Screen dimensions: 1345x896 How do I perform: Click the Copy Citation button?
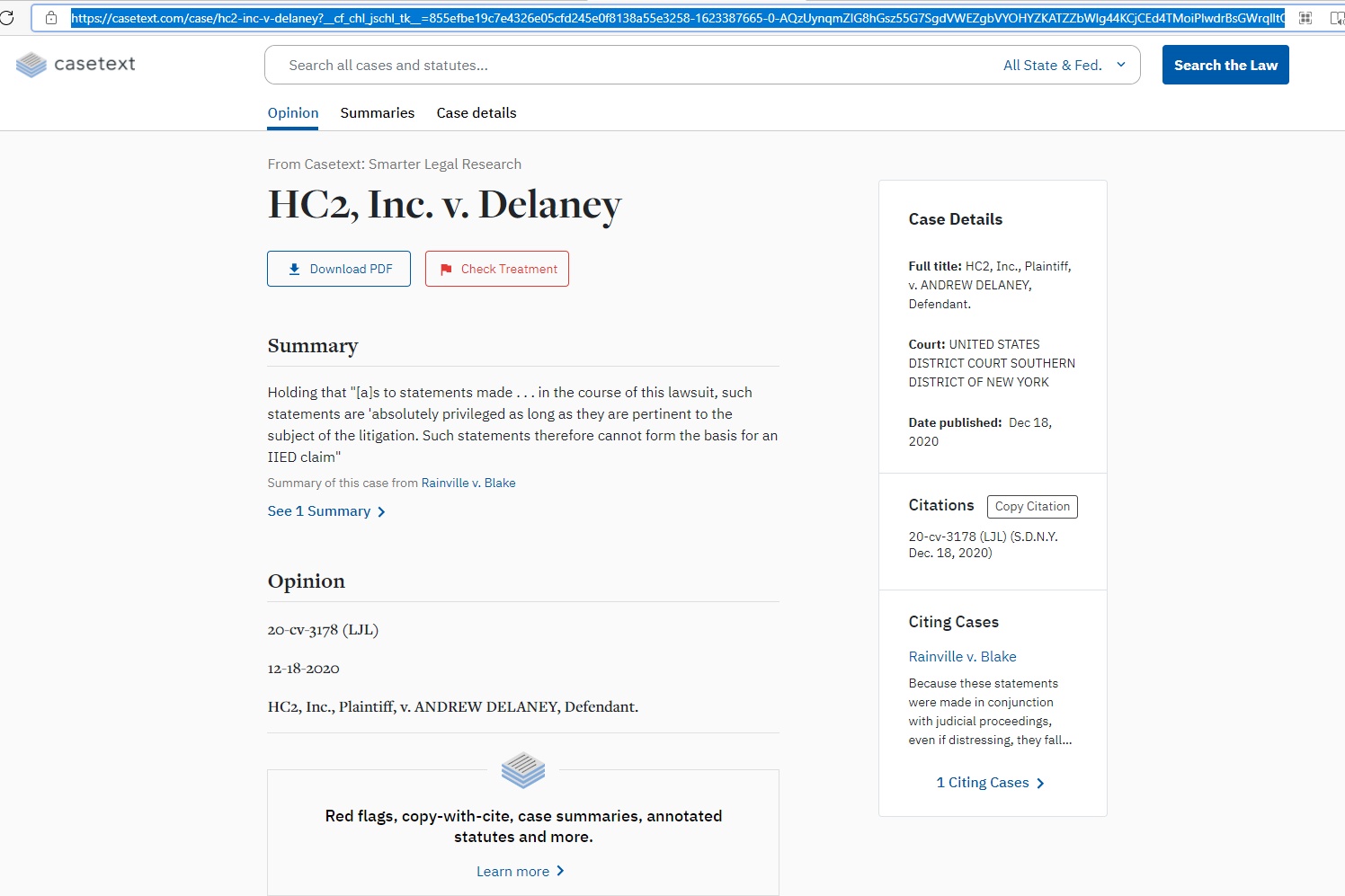pos(1031,506)
